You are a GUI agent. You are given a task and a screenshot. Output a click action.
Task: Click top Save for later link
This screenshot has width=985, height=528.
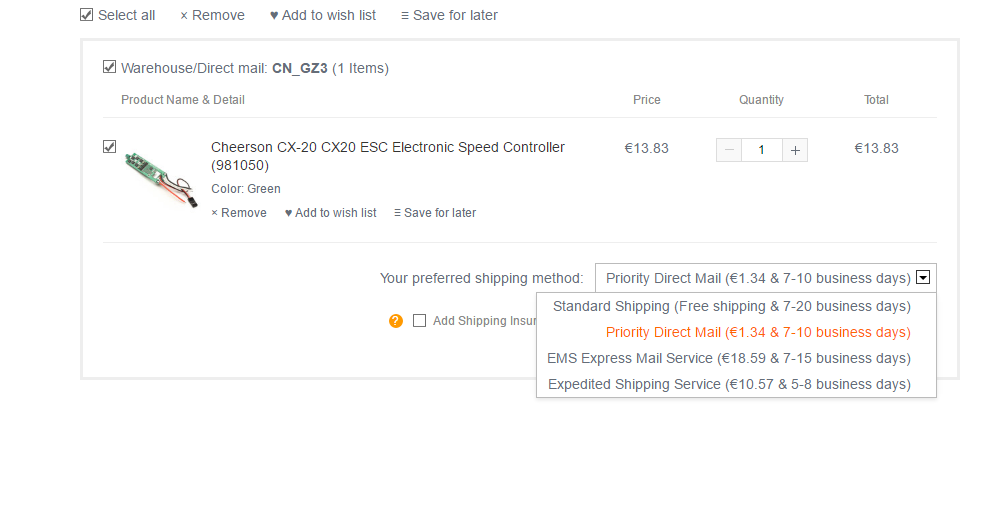pos(449,15)
